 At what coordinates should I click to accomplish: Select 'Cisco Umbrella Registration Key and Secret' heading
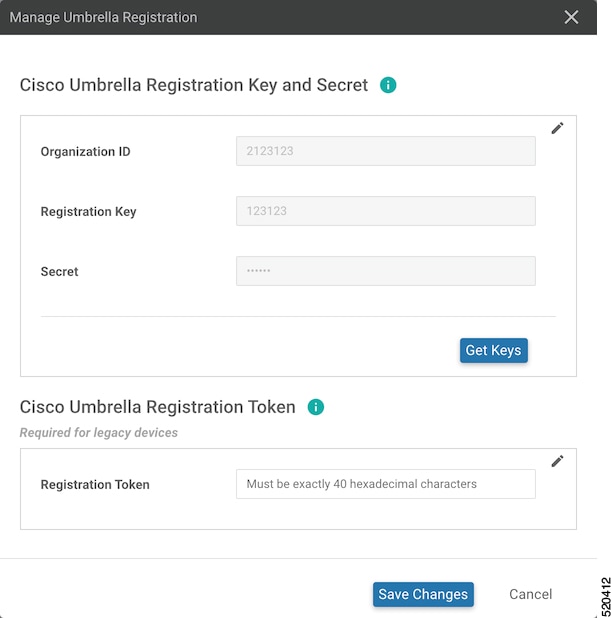click(194, 85)
